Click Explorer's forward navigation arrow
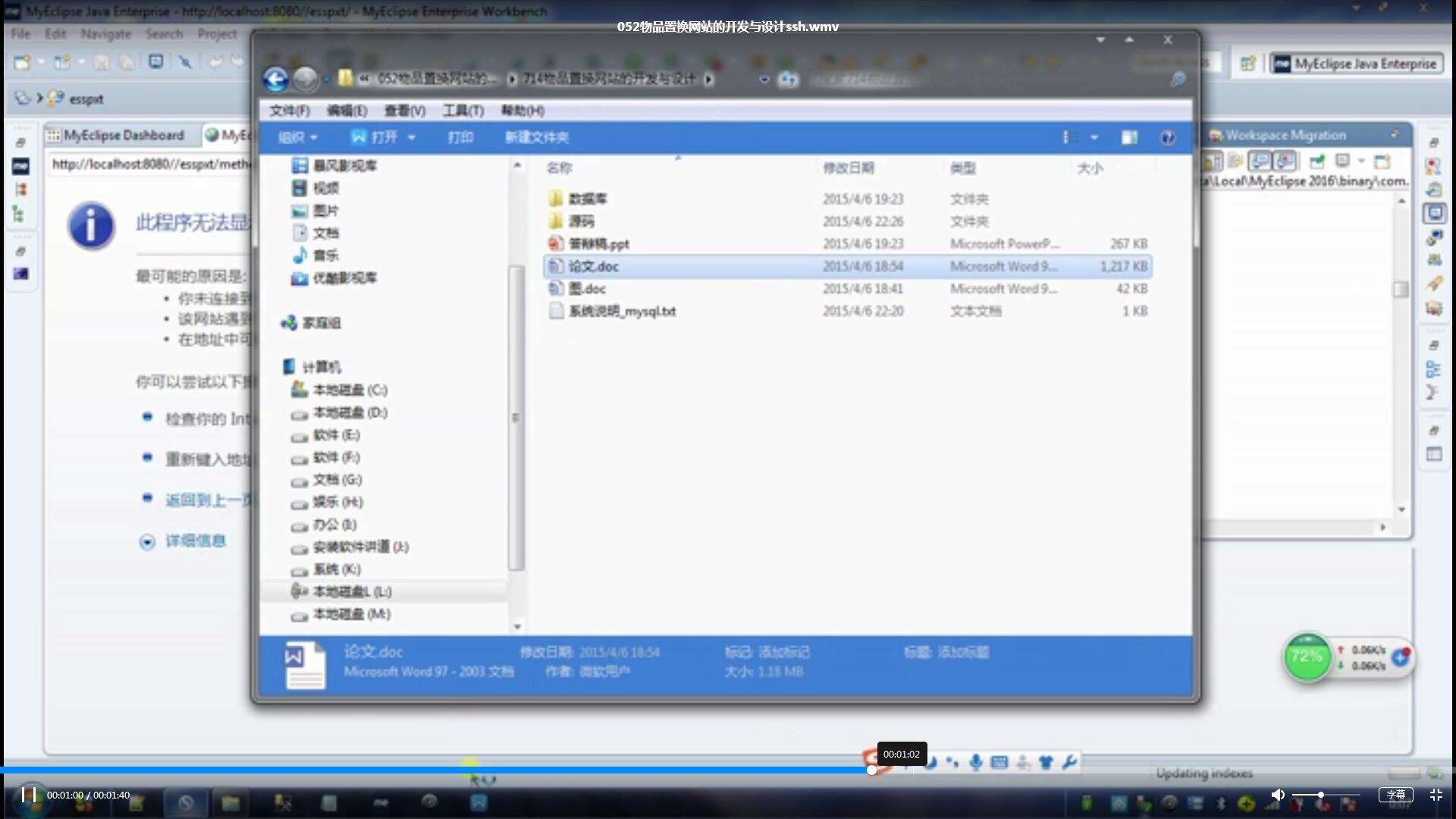 [305, 79]
